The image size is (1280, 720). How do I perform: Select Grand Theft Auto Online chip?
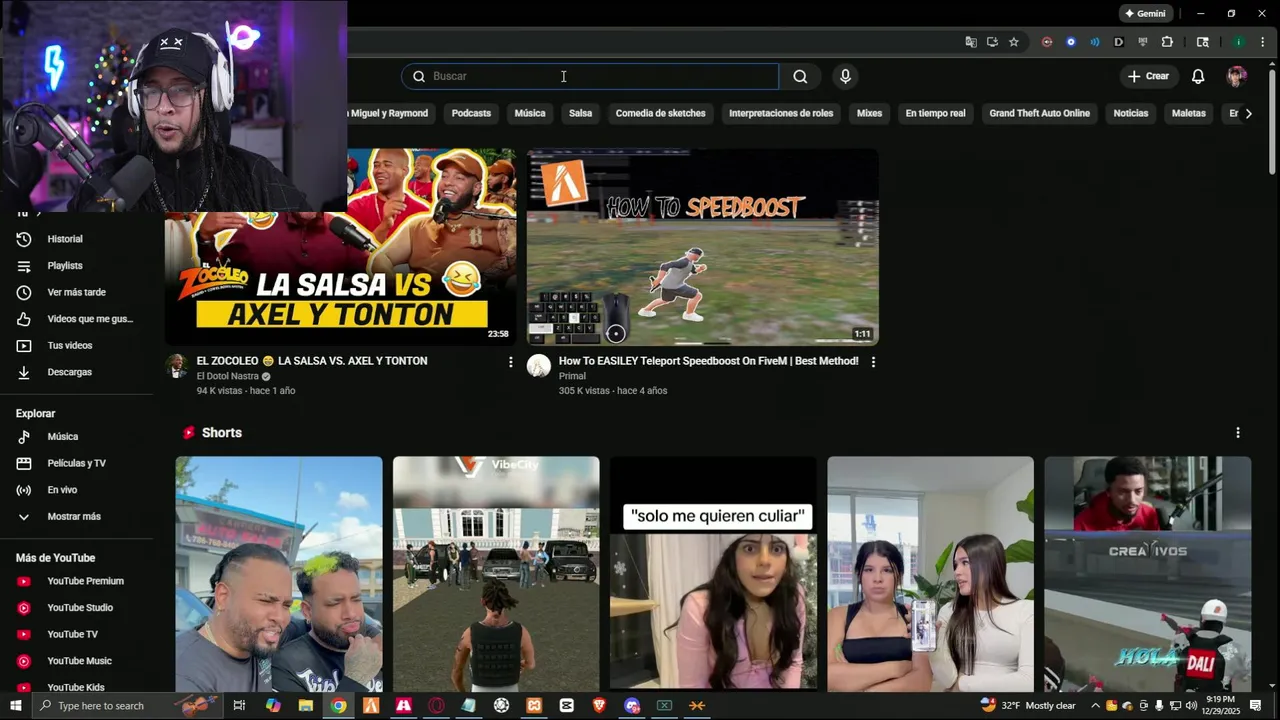[1039, 113]
